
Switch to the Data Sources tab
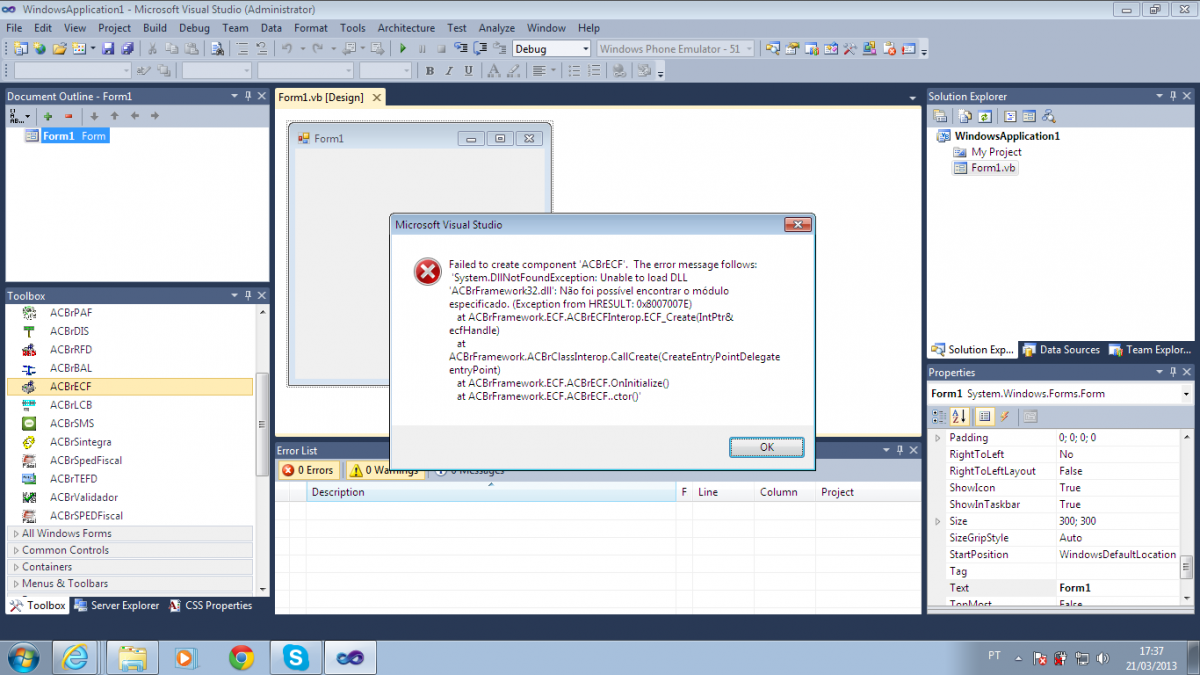click(1061, 350)
